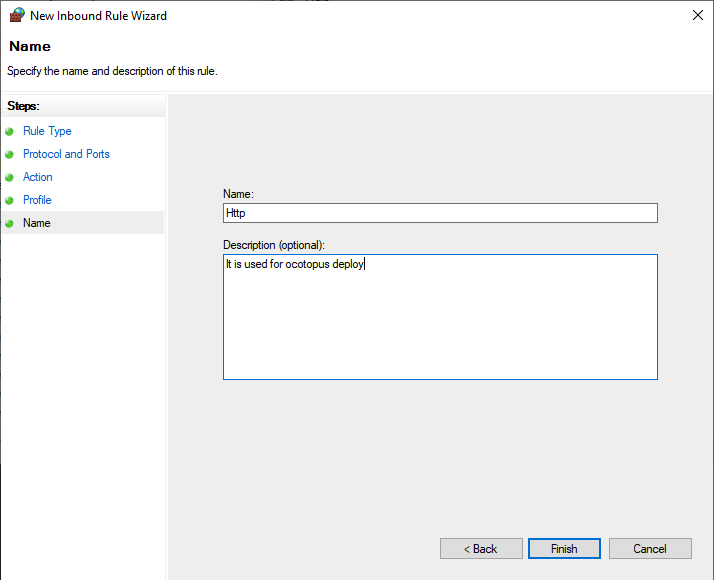Screen dimensions: 714x580
Task: Click the "Steps:" sidebar header
Action: (x=23, y=105)
